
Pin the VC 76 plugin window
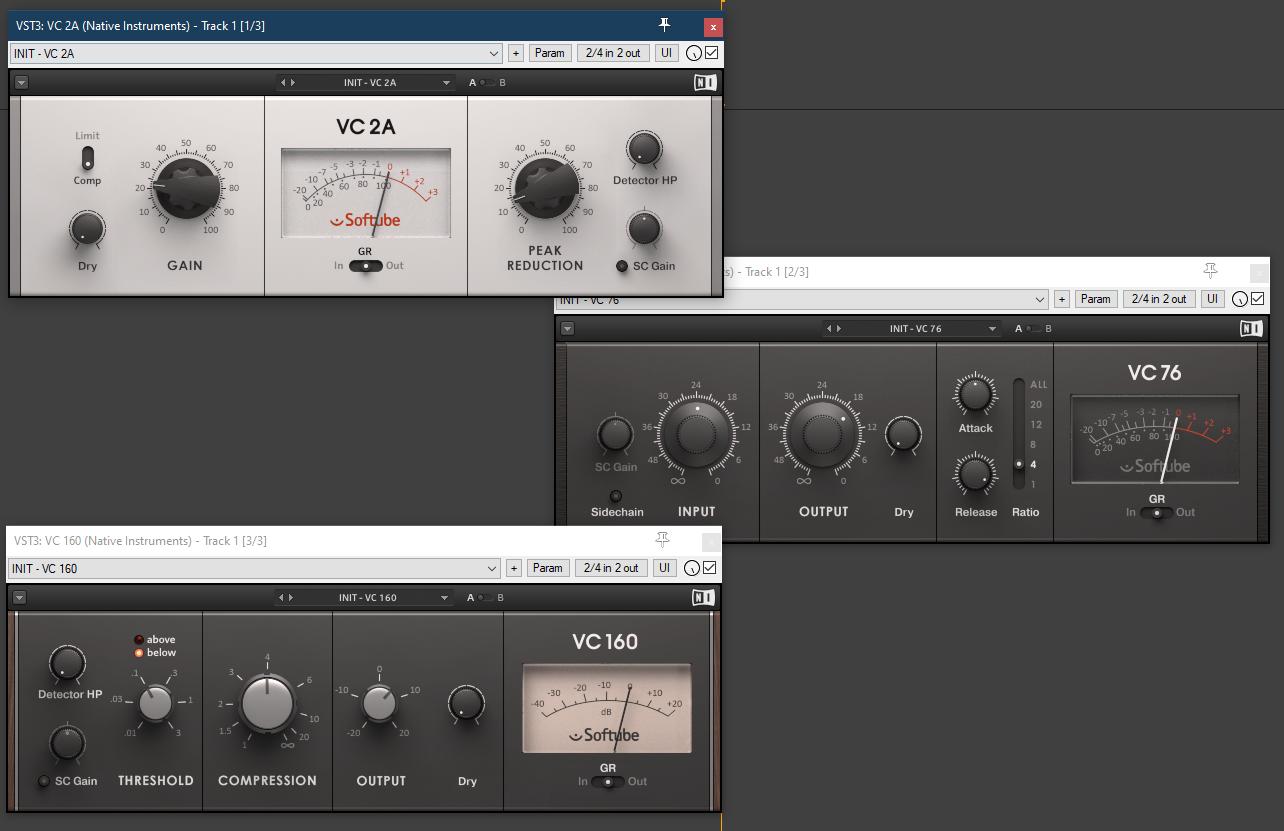1210,271
